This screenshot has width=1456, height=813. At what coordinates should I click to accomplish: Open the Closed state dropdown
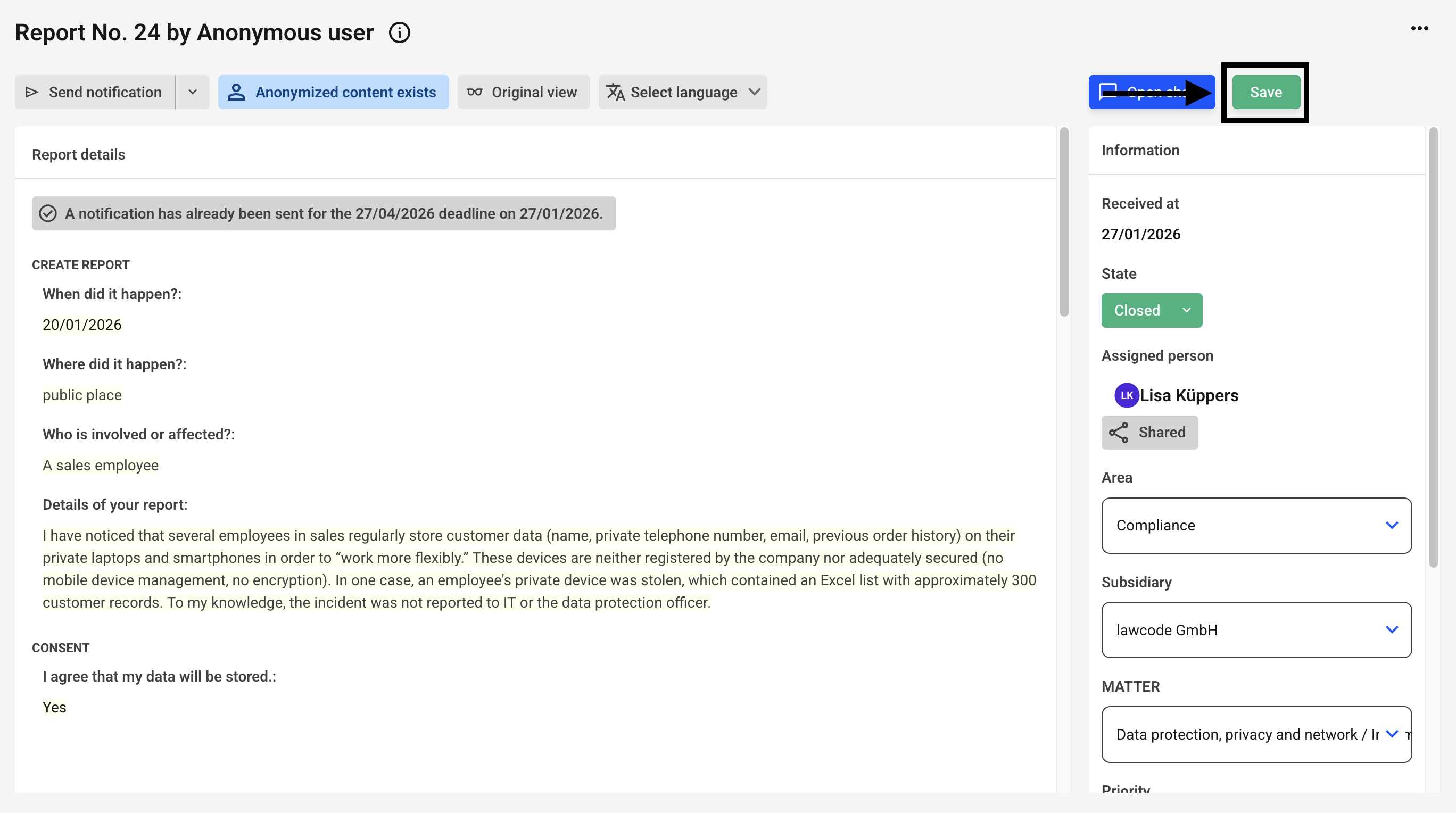click(x=1152, y=310)
